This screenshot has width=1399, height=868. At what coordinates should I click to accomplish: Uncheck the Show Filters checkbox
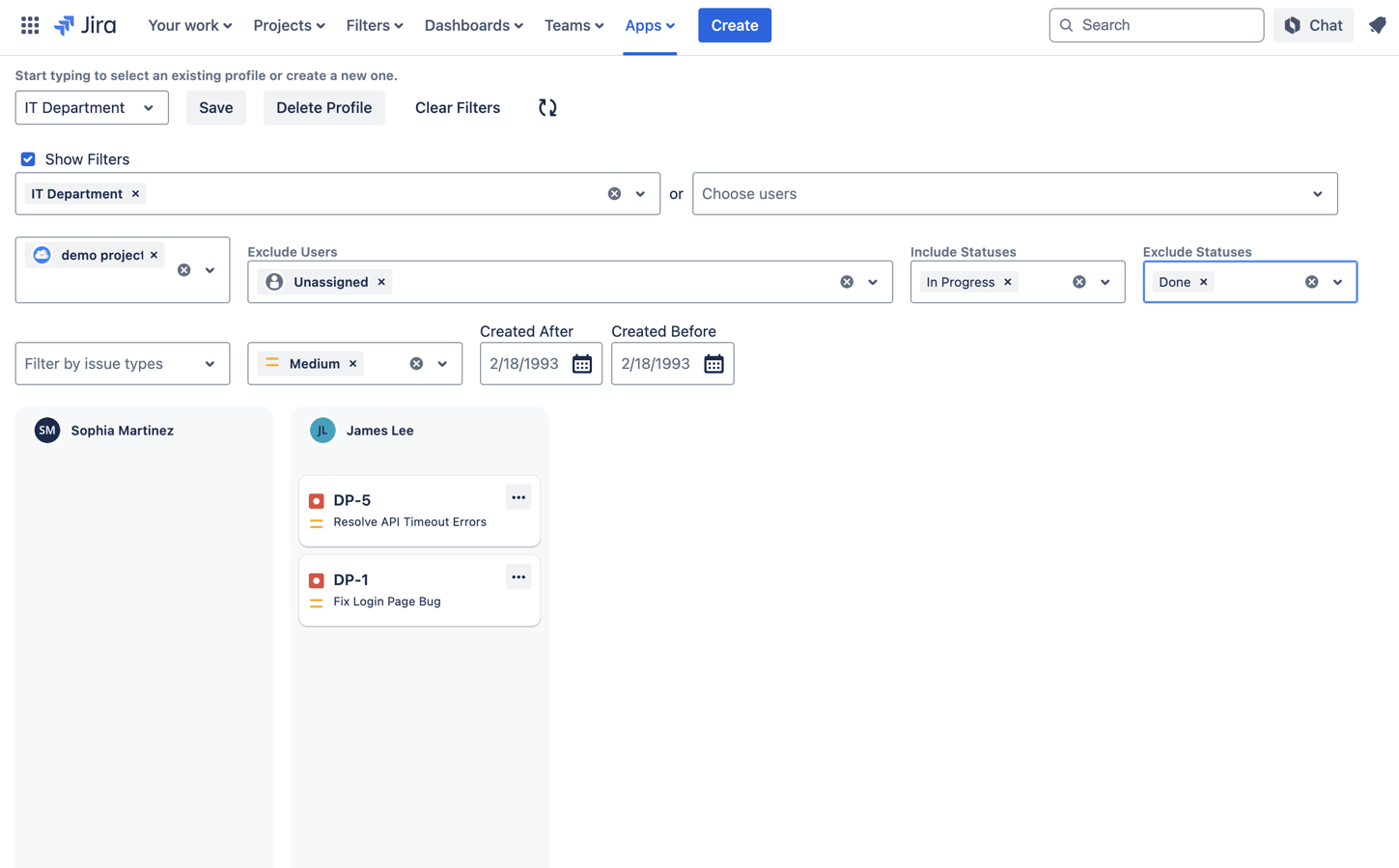click(x=28, y=159)
